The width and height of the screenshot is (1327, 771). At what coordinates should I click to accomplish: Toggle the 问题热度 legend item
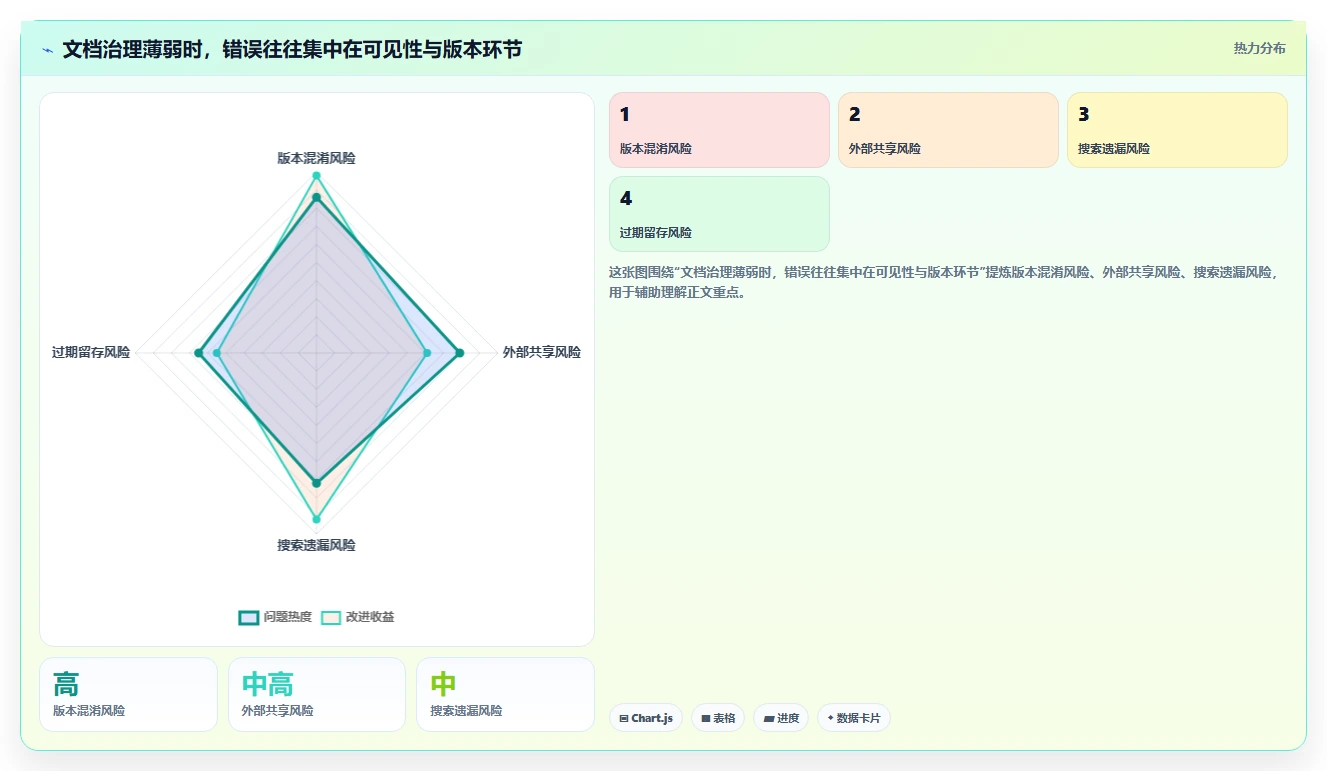coord(275,617)
